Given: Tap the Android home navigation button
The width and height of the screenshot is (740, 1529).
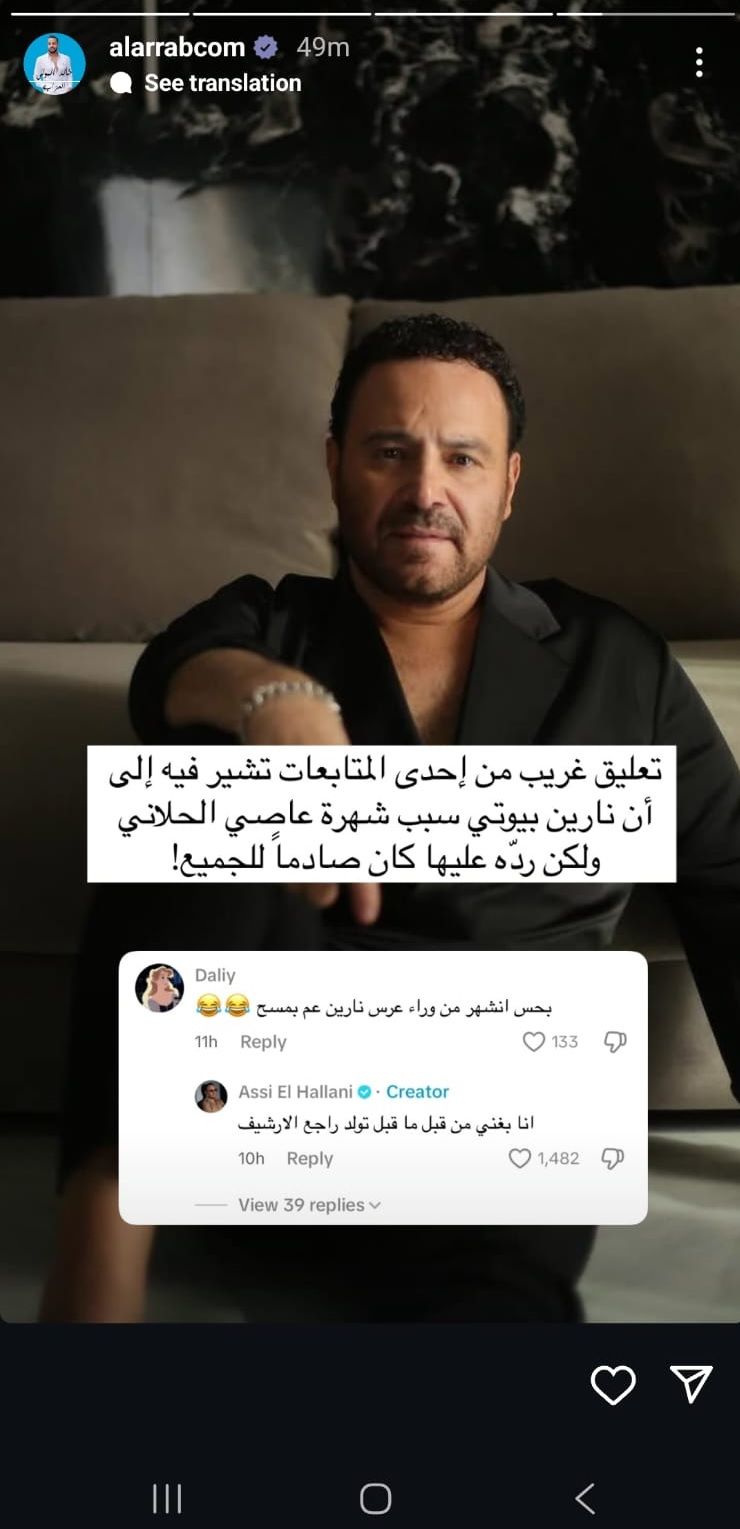Looking at the screenshot, I should pos(375,1498).
